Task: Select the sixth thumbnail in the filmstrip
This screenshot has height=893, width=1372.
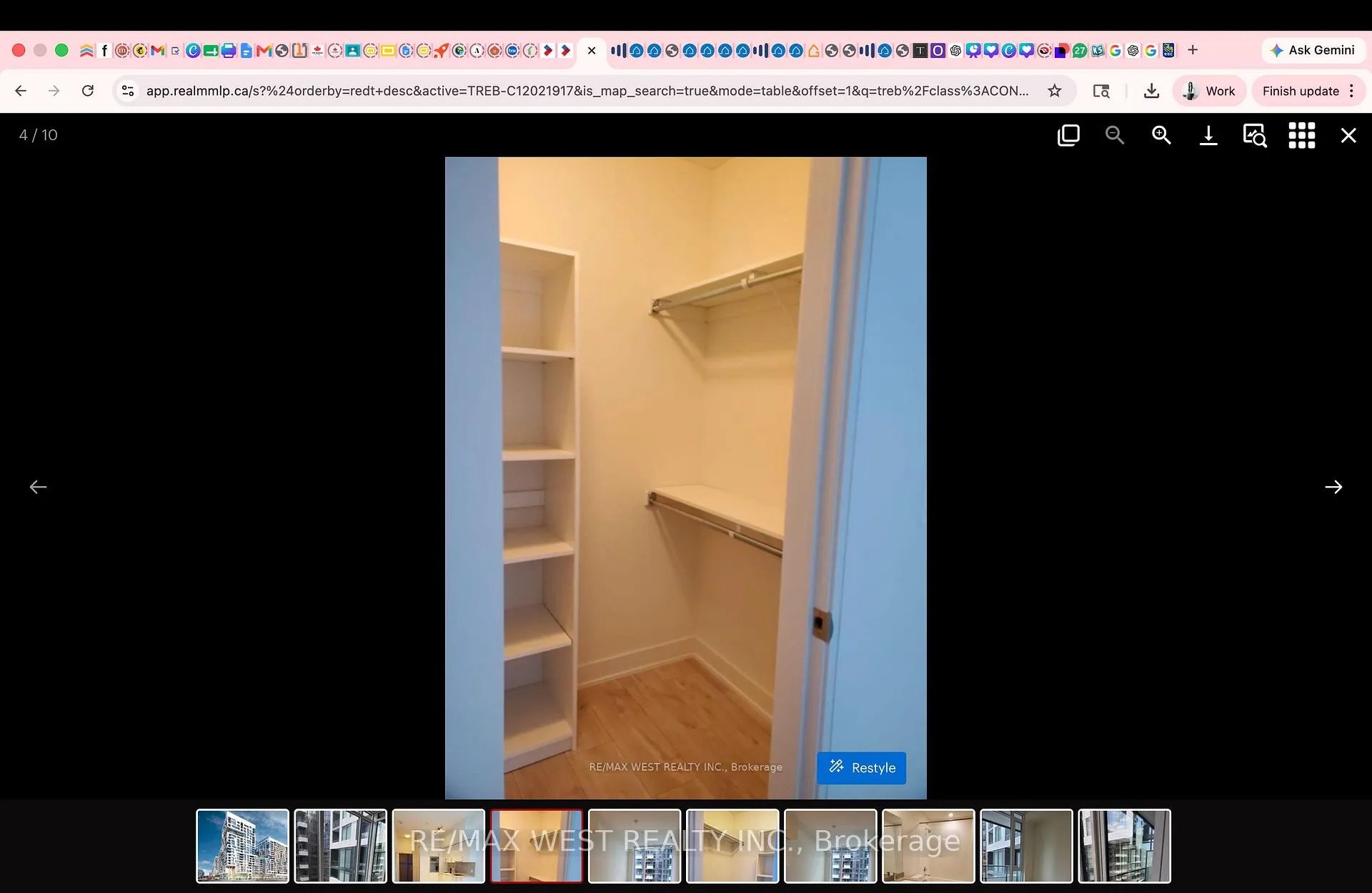Action: click(x=732, y=846)
